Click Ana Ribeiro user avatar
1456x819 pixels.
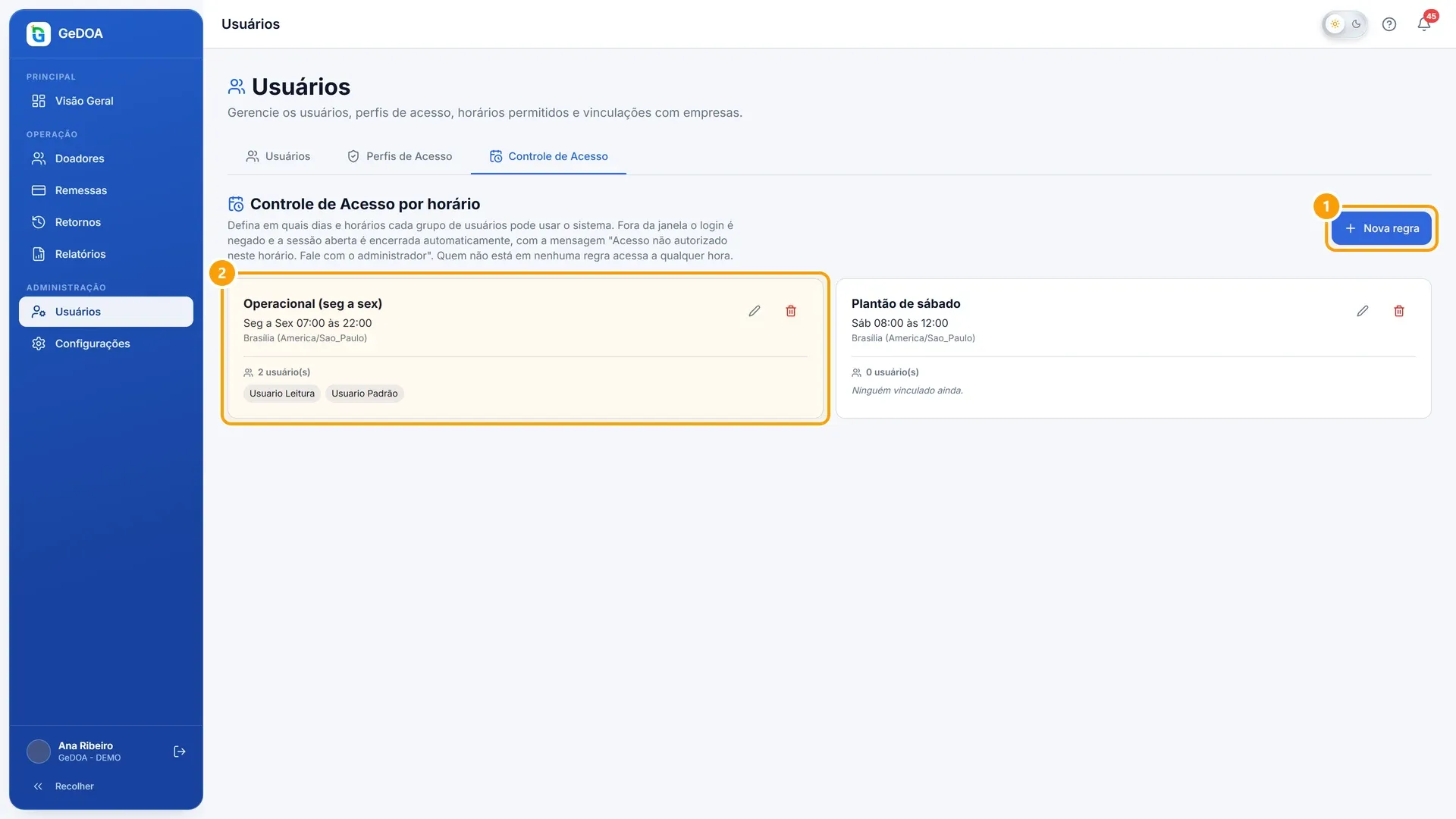point(39,752)
